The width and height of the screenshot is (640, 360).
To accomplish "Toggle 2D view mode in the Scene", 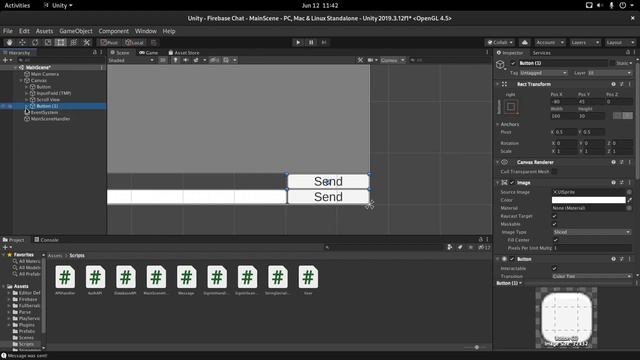I will point(163,60).
